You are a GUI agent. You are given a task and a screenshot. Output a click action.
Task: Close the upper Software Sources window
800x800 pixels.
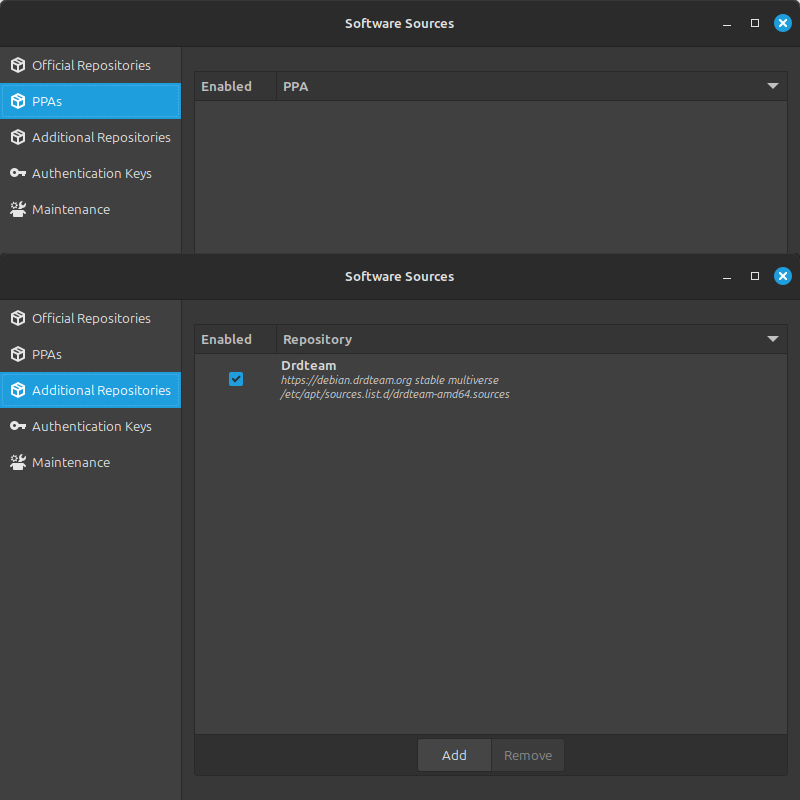(783, 23)
